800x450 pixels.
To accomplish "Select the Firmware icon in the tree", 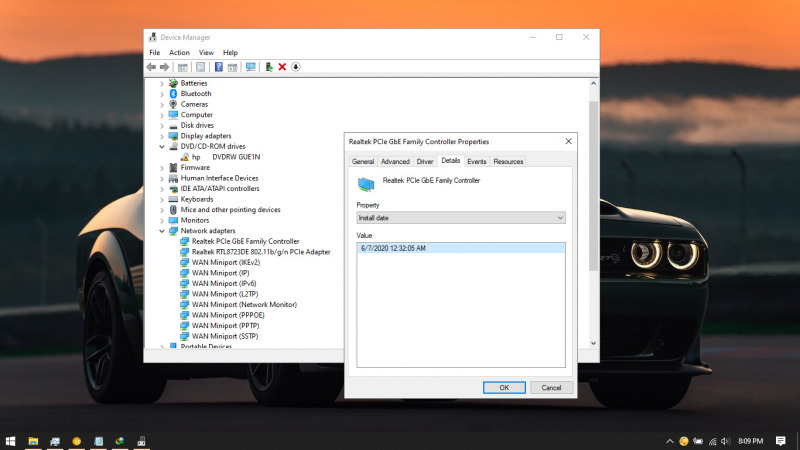I will tap(173, 167).
